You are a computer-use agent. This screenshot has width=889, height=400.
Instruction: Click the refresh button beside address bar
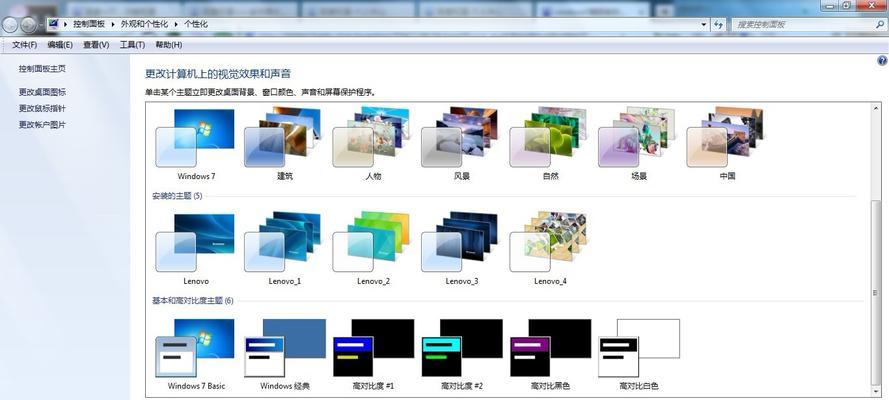coord(719,24)
